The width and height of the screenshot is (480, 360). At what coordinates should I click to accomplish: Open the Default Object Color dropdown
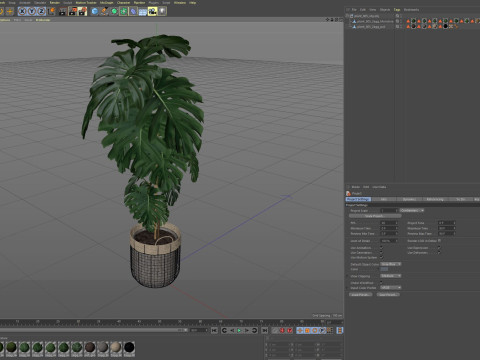tap(391, 264)
